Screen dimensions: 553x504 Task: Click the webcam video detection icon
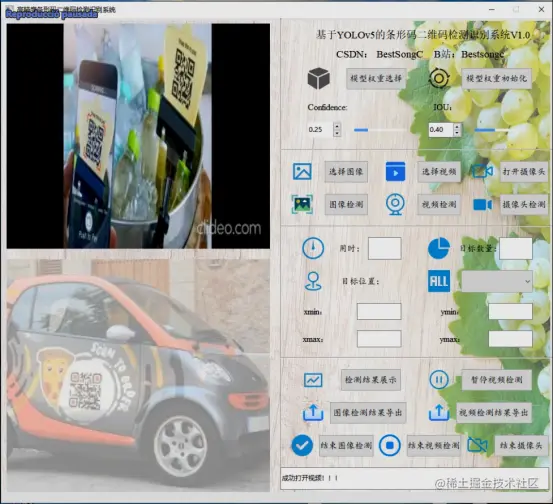pyautogui.click(x=395, y=204)
